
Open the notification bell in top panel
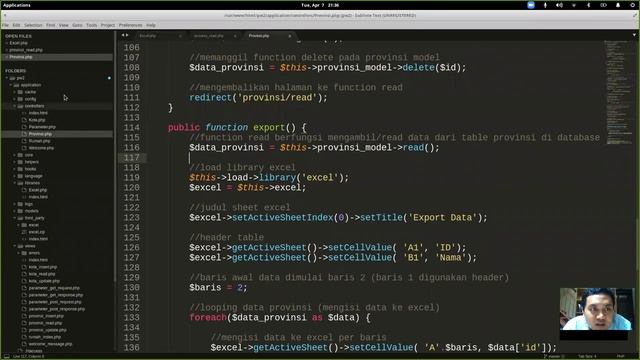point(618,5)
